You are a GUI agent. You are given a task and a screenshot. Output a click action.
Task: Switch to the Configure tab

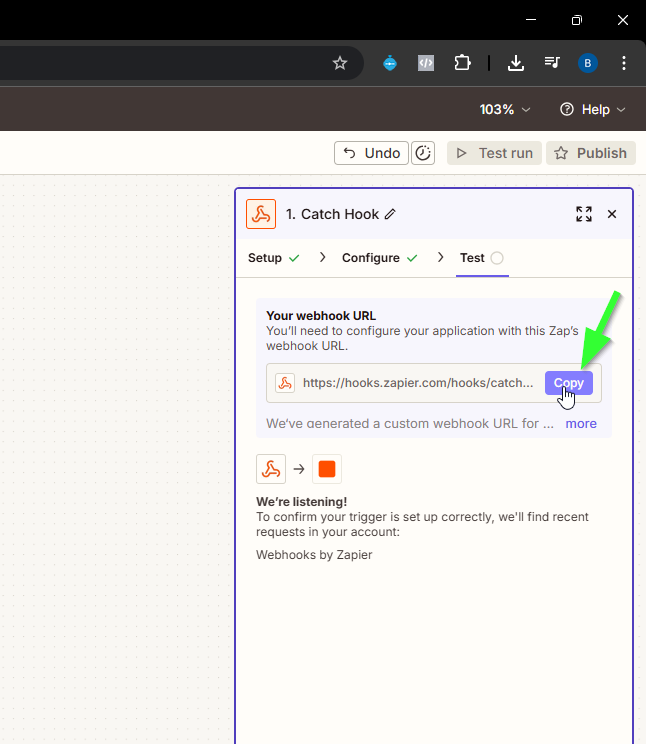tap(380, 258)
